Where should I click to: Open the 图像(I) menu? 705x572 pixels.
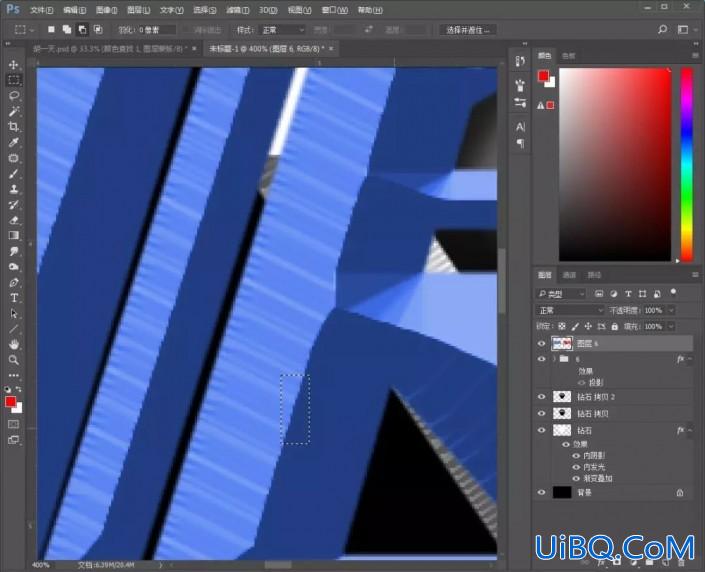pos(107,10)
